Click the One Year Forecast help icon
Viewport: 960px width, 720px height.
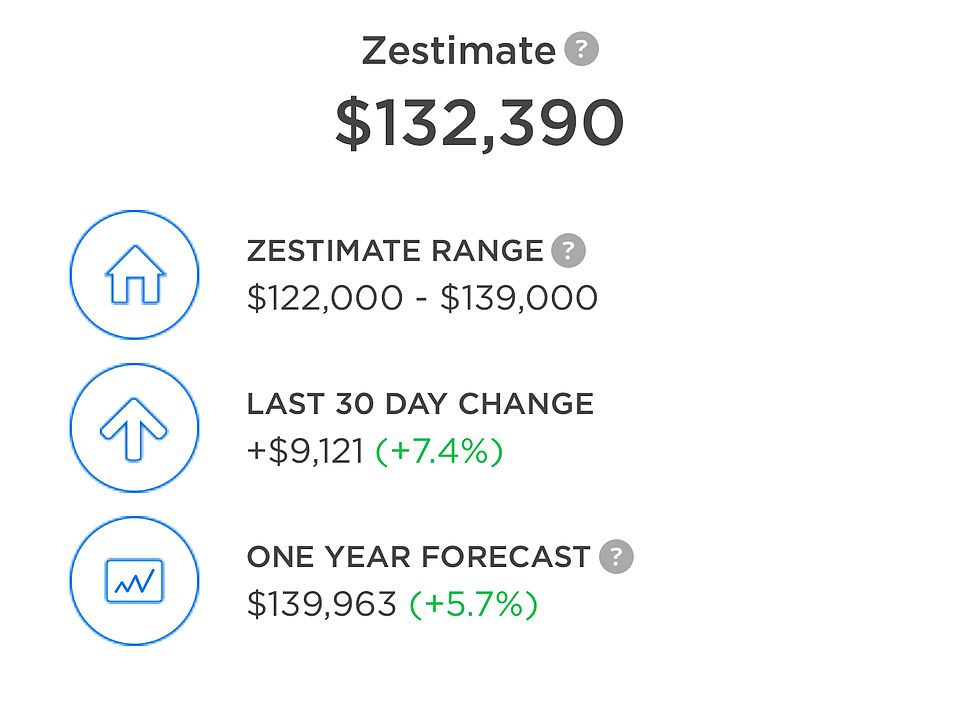[616, 557]
